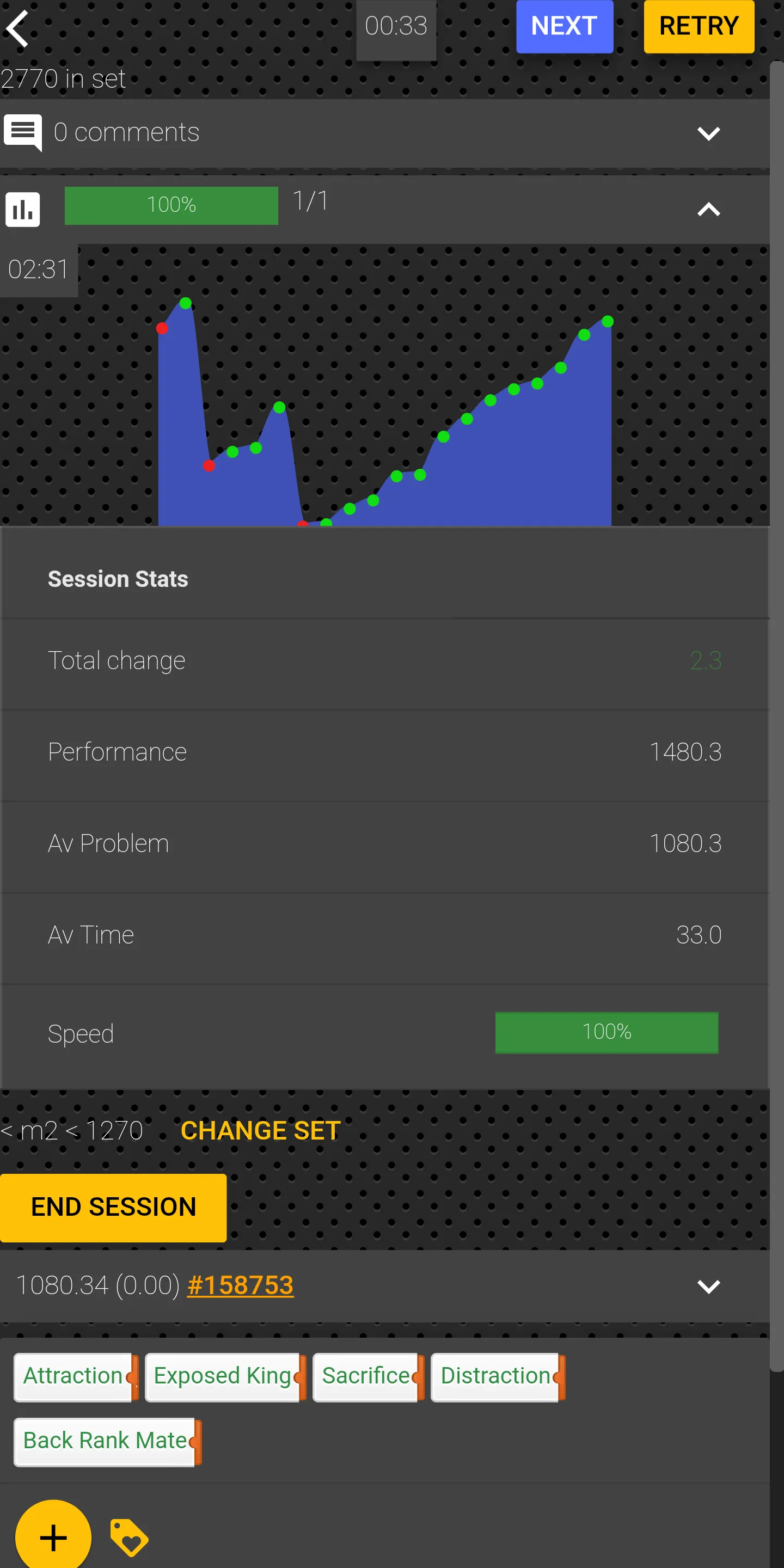Expand the problem #158753 details row
This screenshot has height=1568, width=784.
point(708,1285)
